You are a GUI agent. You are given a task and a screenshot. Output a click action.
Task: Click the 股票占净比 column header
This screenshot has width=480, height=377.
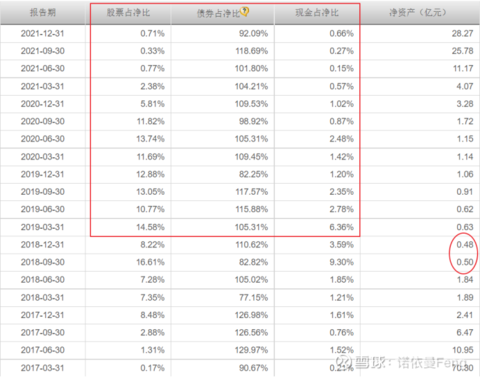[x=128, y=13]
